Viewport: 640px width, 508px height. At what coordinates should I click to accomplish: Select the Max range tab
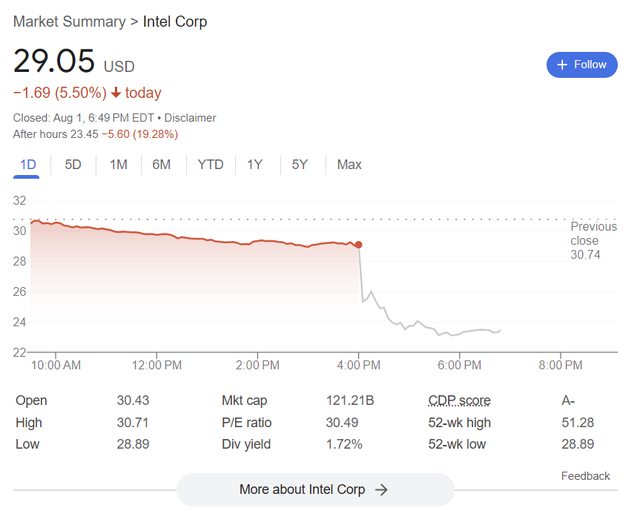[349, 164]
